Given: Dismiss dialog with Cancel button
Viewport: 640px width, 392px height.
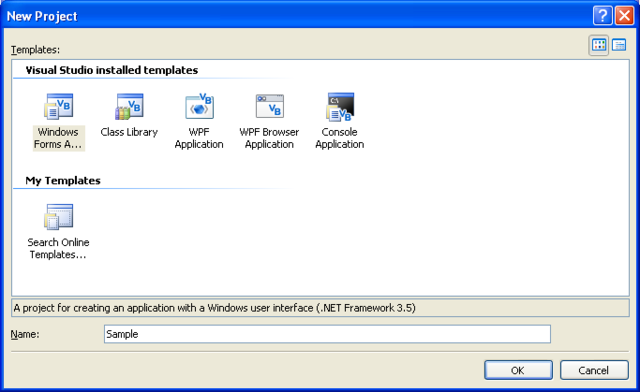Looking at the screenshot, I should (594, 370).
